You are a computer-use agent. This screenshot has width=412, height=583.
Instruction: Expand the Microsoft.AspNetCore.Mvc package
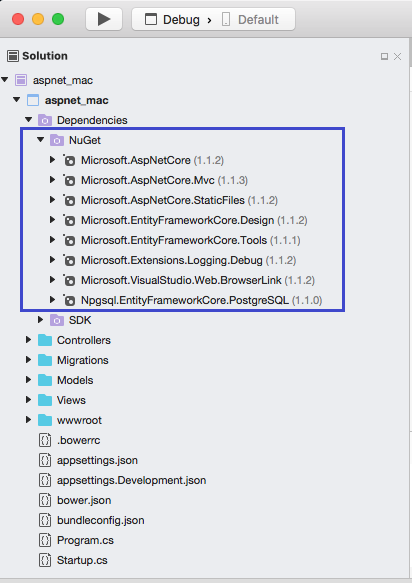(x=52, y=180)
